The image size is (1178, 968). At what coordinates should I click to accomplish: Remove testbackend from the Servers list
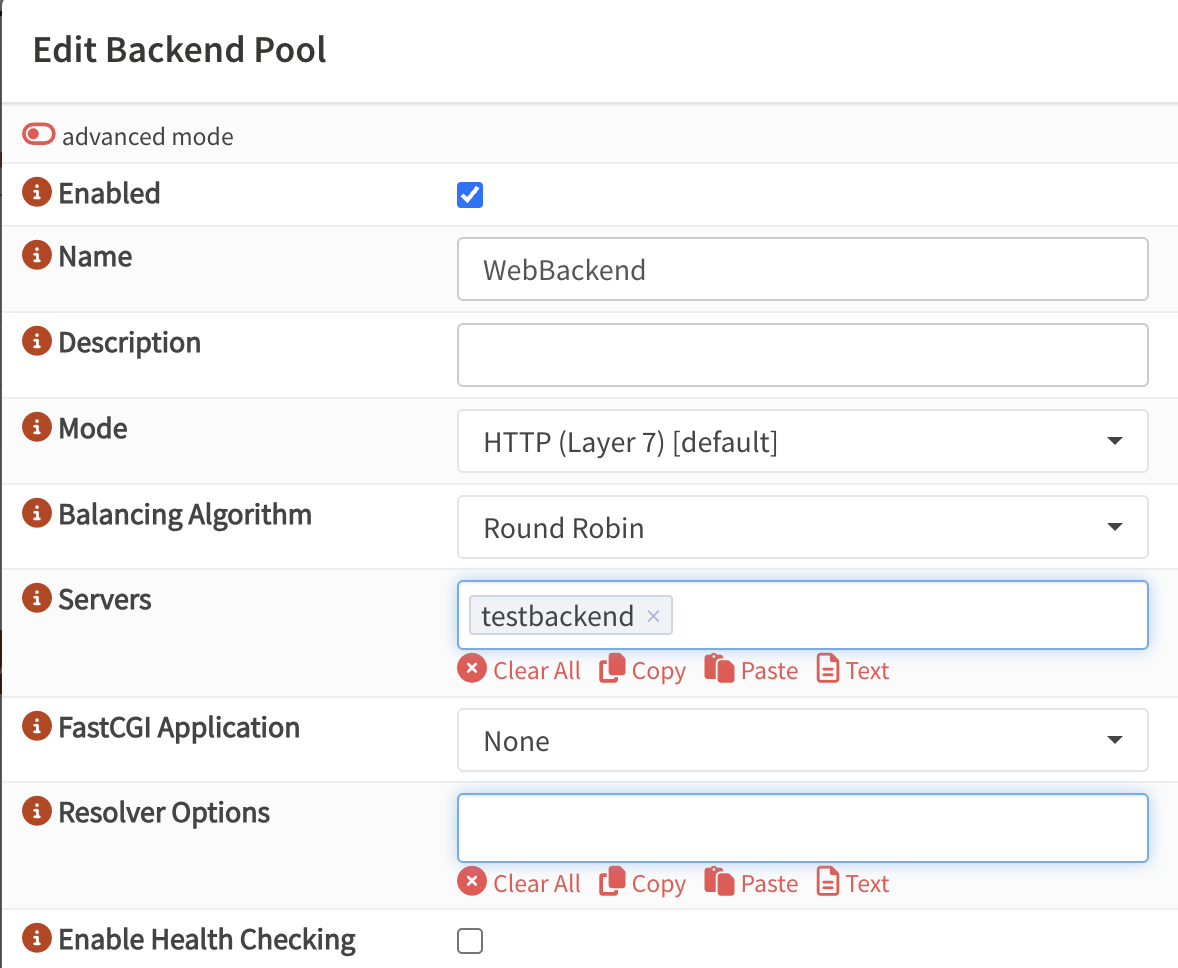[653, 616]
